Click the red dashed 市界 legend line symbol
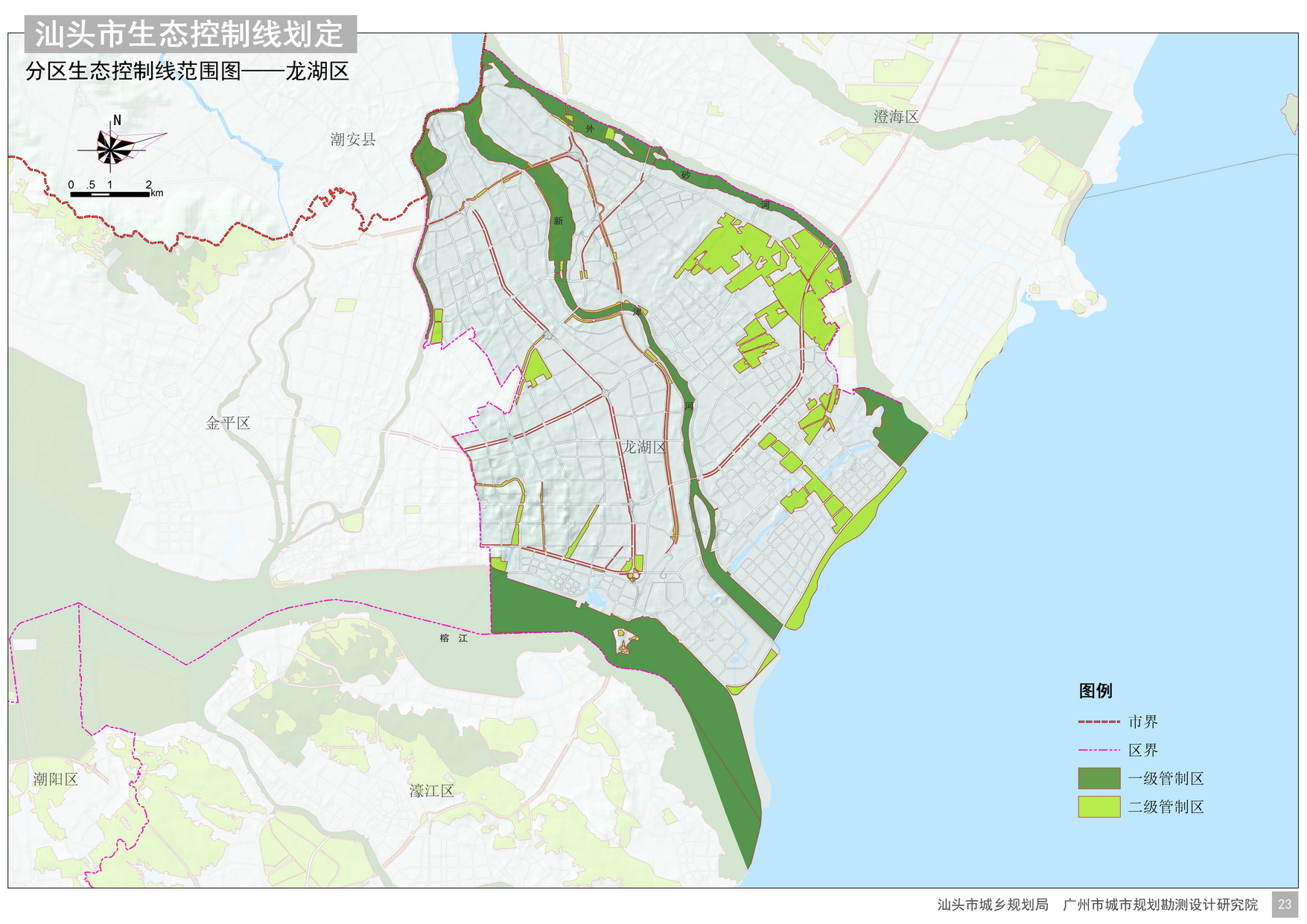The image size is (1307, 924). tap(1098, 721)
